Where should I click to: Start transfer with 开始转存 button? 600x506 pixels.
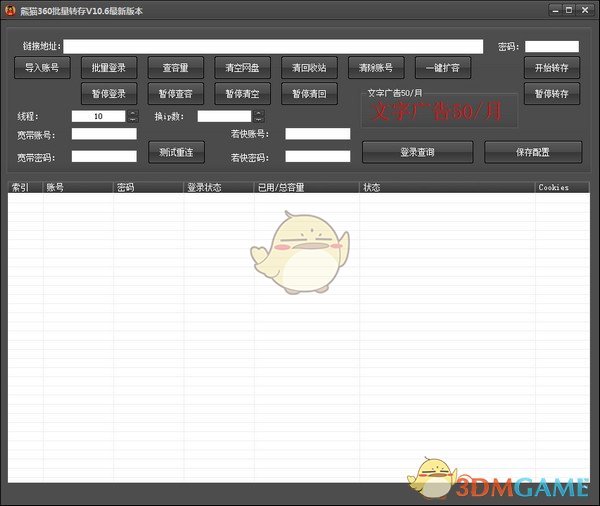coord(552,68)
